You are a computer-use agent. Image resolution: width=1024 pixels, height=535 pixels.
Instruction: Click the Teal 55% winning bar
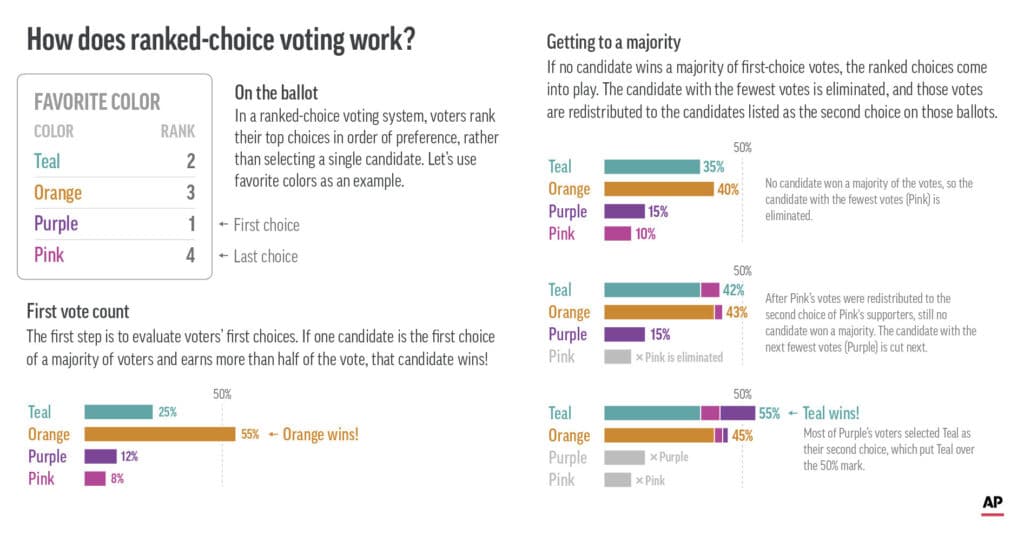[x=680, y=413]
